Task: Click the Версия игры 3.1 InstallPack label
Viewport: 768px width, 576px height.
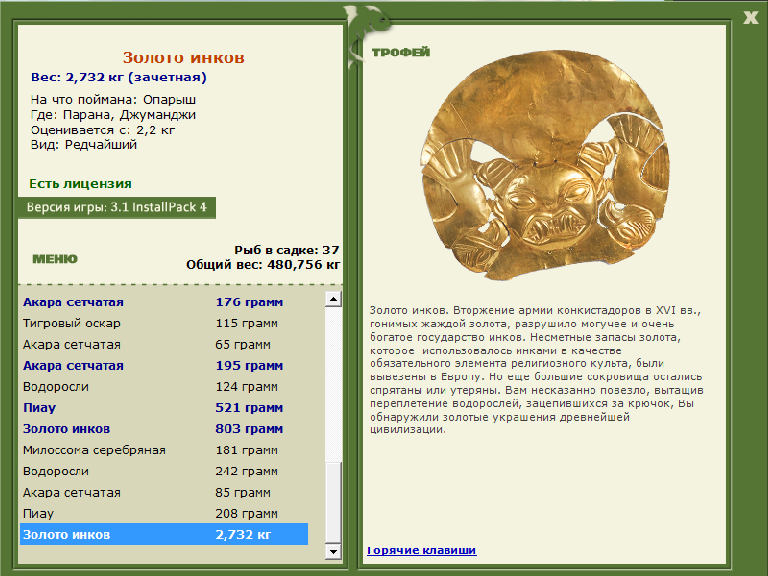Action: click(117, 207)
